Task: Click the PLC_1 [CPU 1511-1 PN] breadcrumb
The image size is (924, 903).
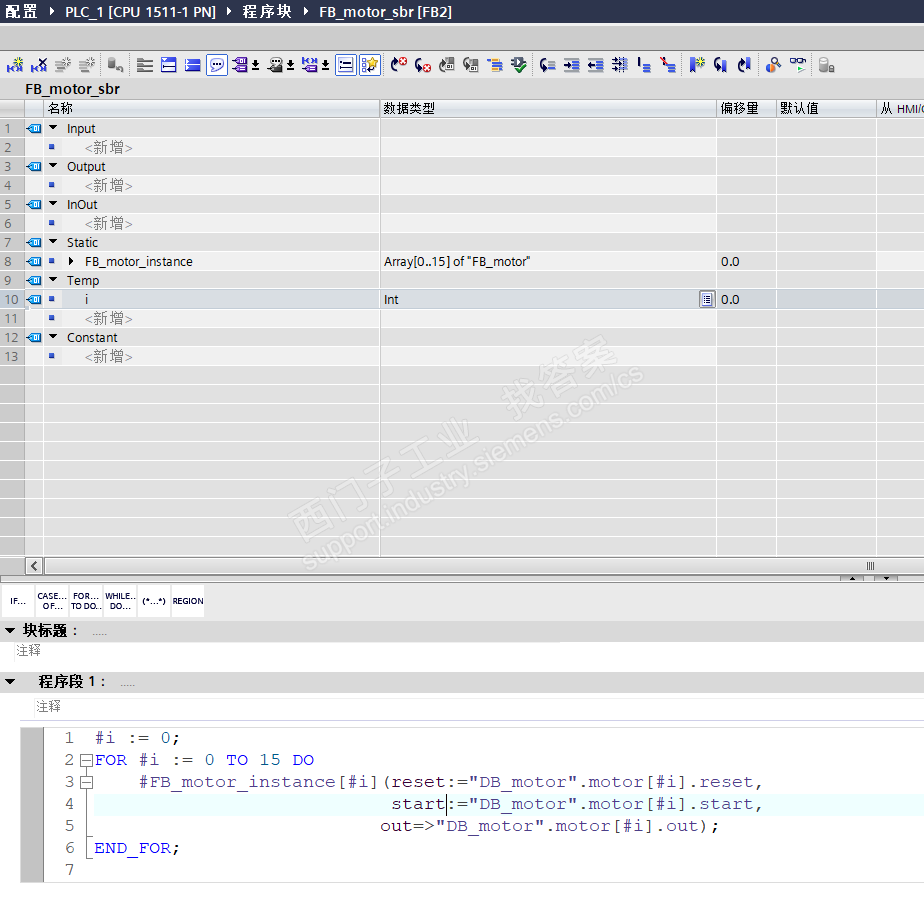Action: pyautogui.click(x=142, y=12)
